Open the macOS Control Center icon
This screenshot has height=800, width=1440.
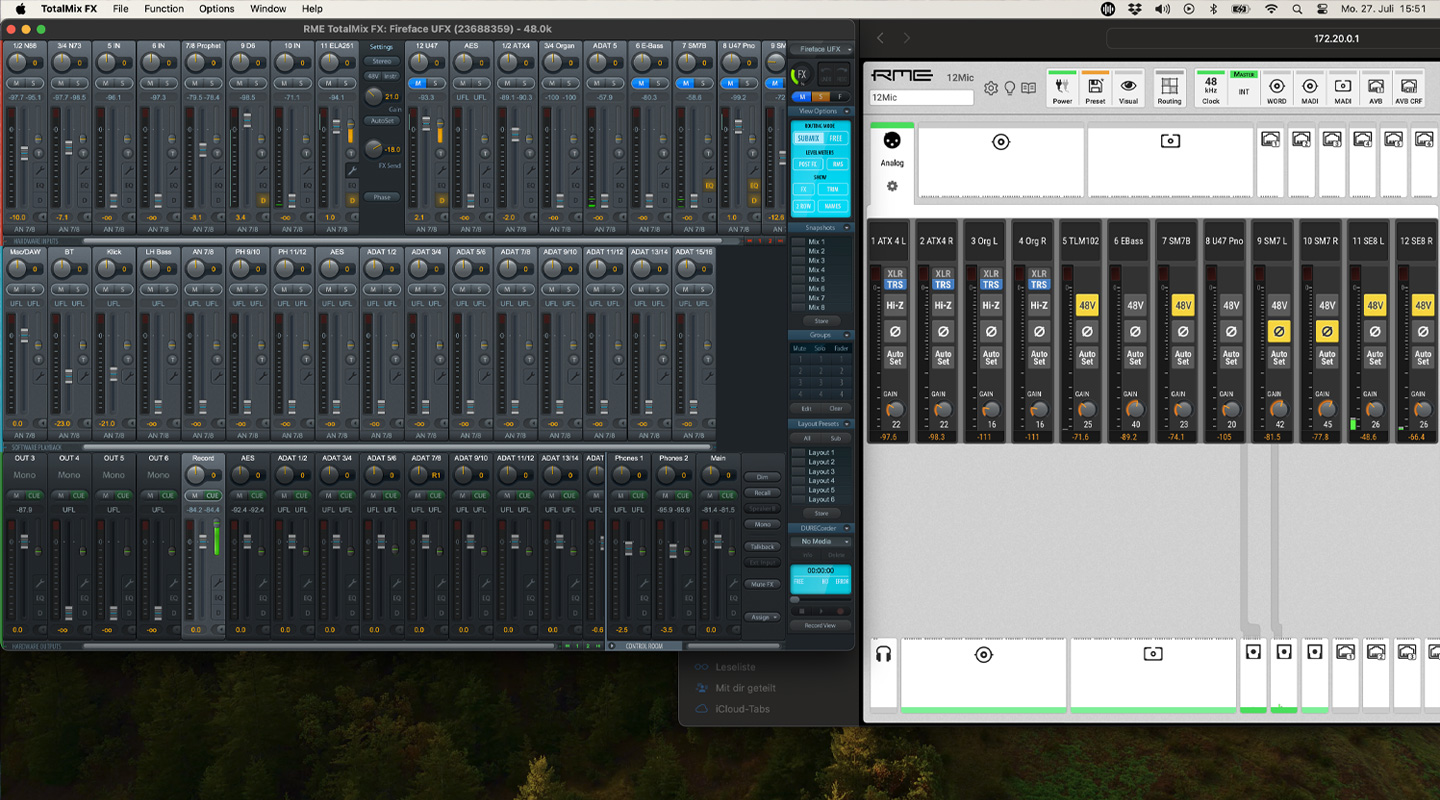coord(1323,9)
